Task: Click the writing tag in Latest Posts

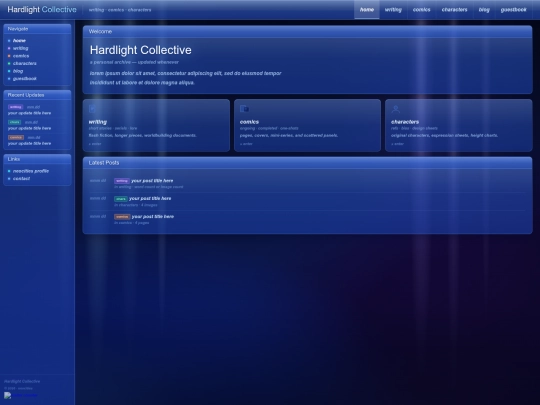Action: pyautogui.click(x=122, y=181)
